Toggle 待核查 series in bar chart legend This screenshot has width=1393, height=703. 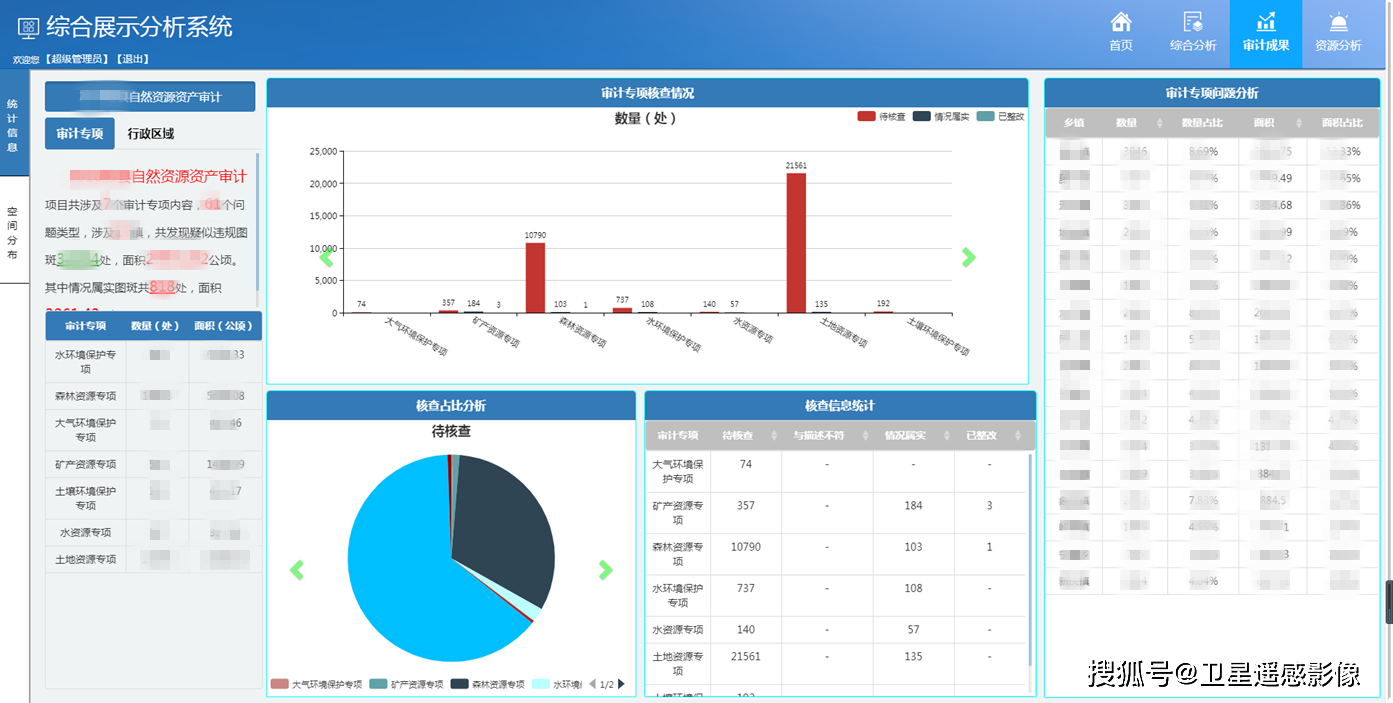click(882, 117)
